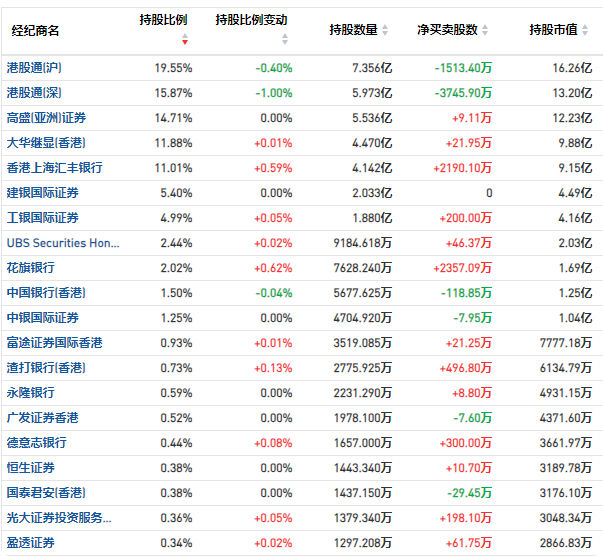Select the +61.75万 net trade cell
This screenshot has height=556, width=603.
click(x=469, y=543)
